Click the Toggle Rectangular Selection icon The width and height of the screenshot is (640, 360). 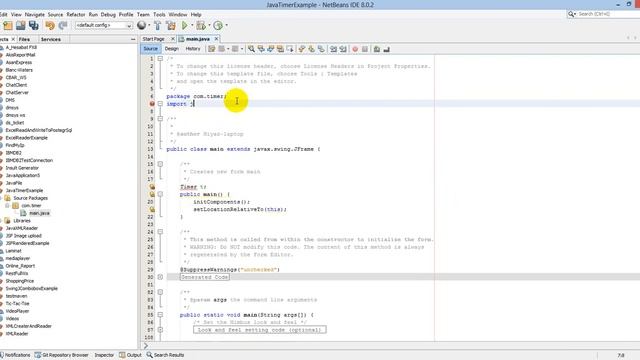coord(290,49)
